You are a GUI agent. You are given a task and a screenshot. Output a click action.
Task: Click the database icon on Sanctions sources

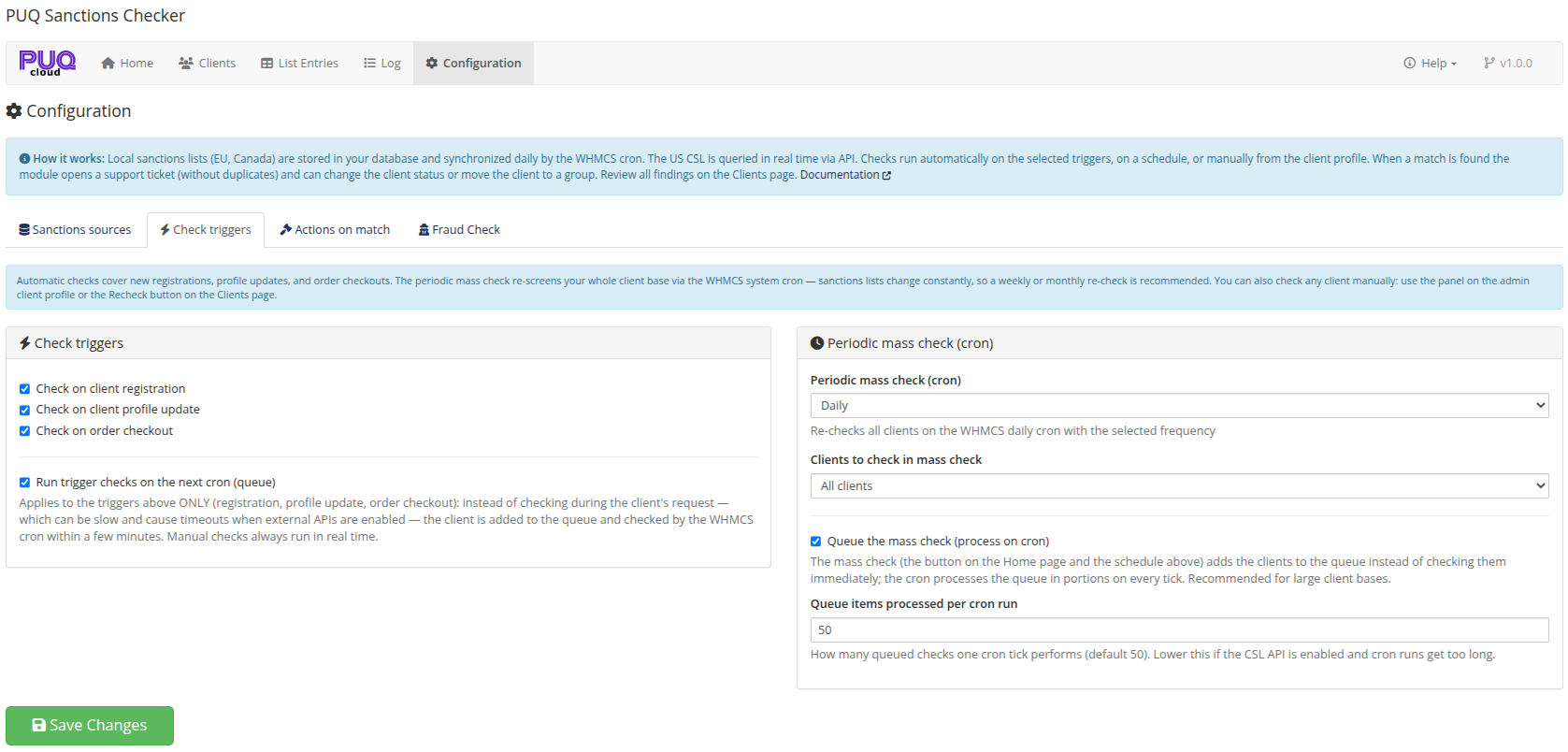tap(24, 229)
